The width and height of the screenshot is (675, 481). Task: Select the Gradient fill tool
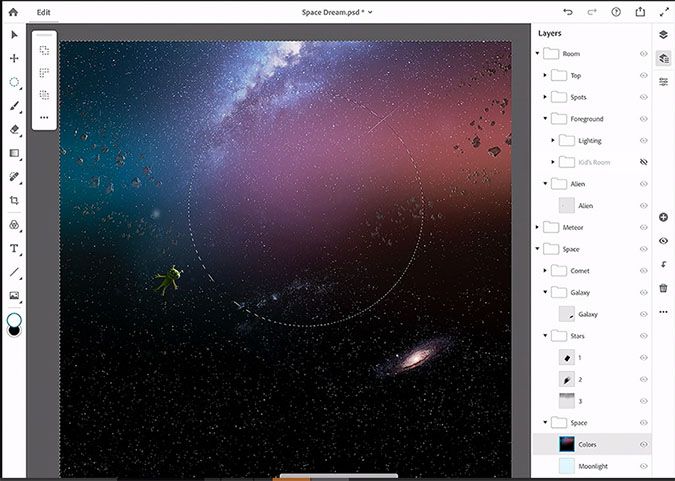pyautogui.click(x=14, y=153)
